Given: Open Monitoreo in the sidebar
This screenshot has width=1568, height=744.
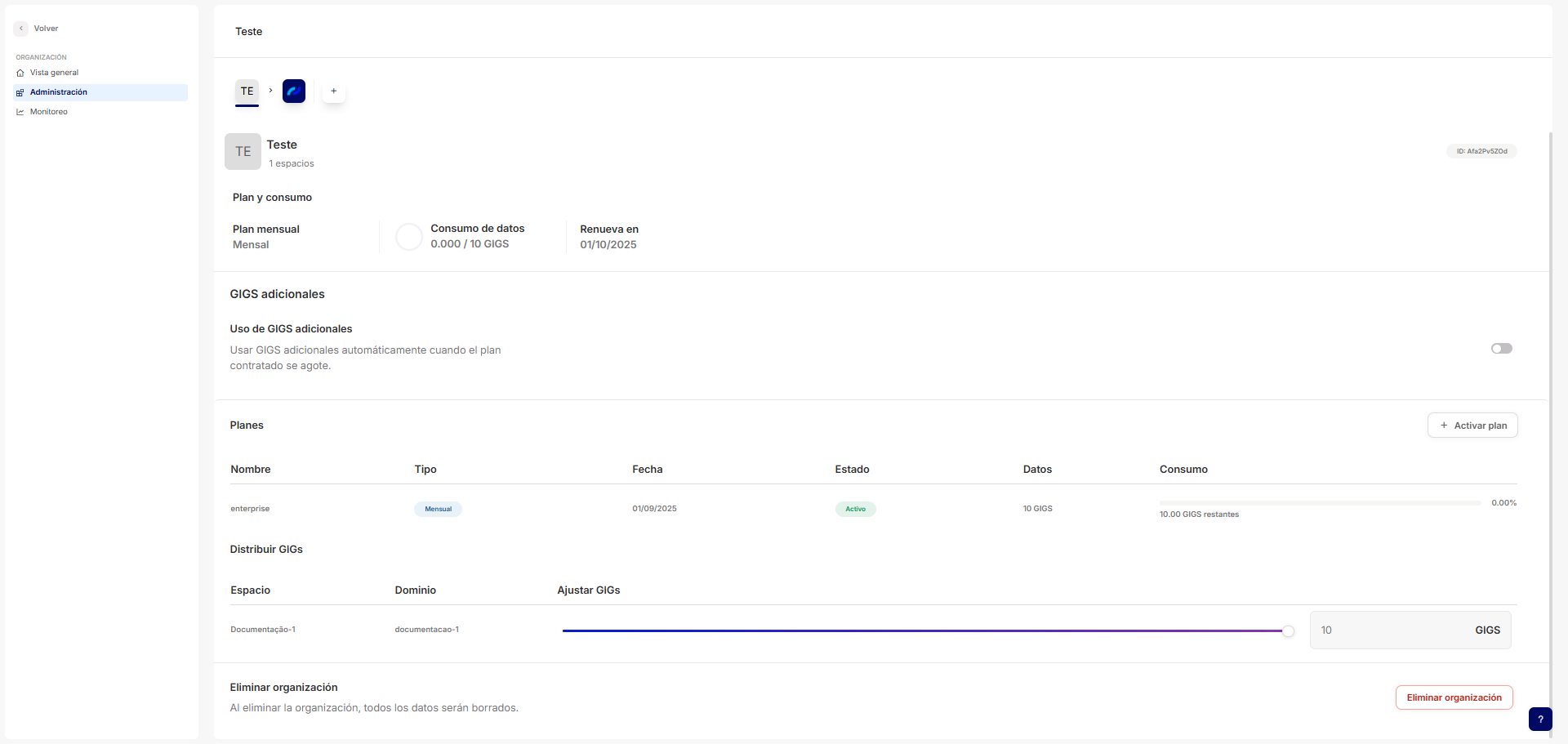Looking at the screenshot, I should [49, 112].
